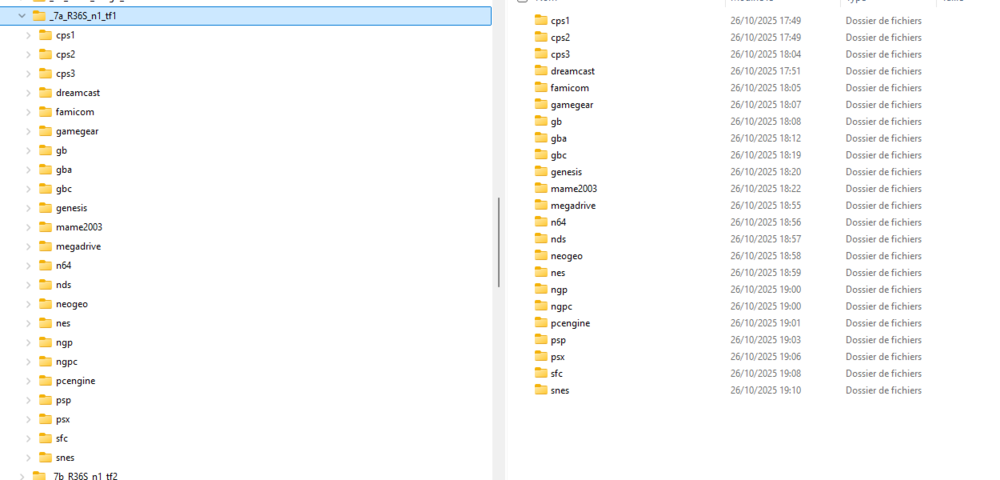
Task: Click gb folder icon in file list
Action: point(541,121)
